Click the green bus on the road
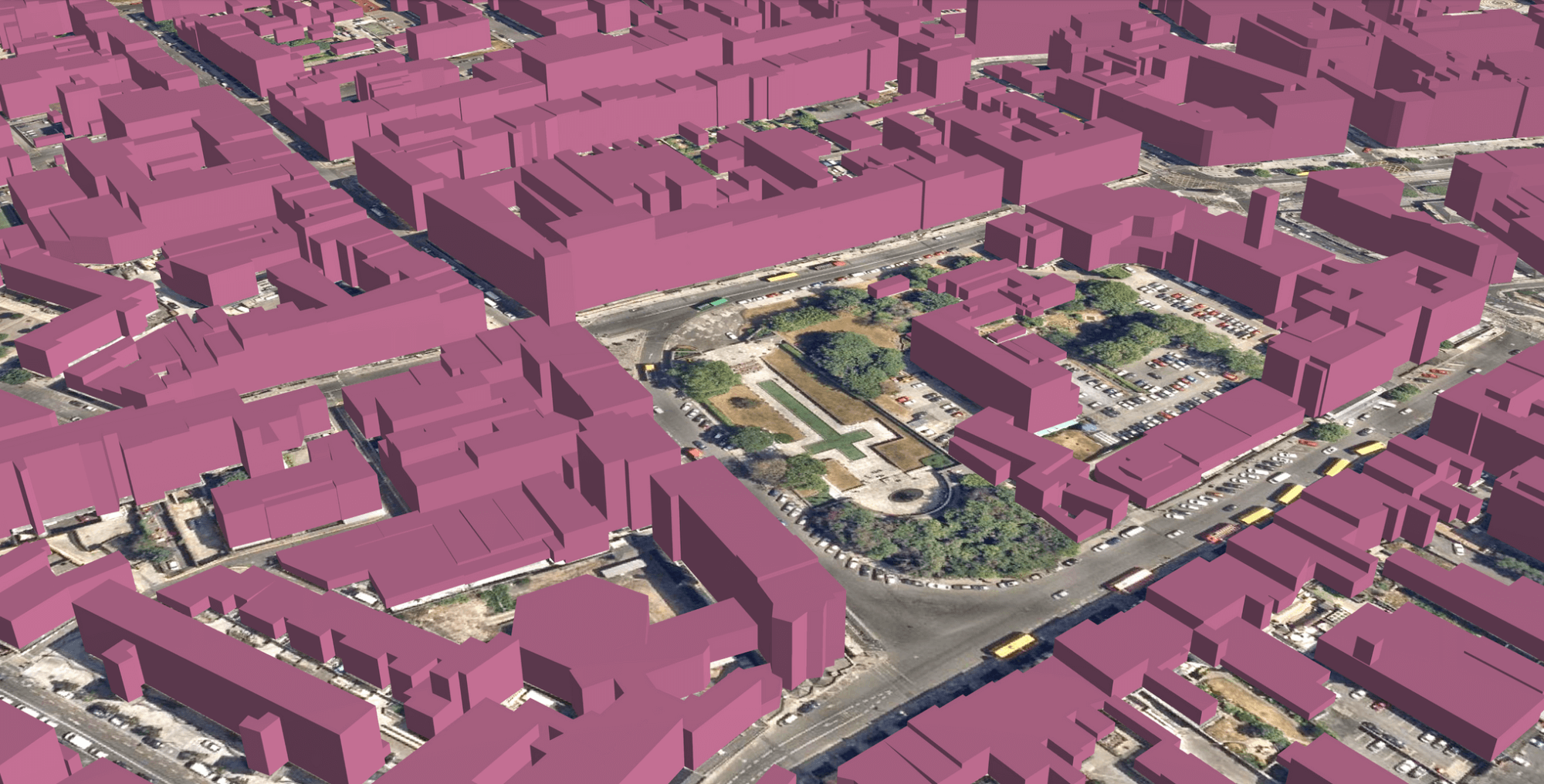Screen dimensions: 1544x784 tap(711, 304)
